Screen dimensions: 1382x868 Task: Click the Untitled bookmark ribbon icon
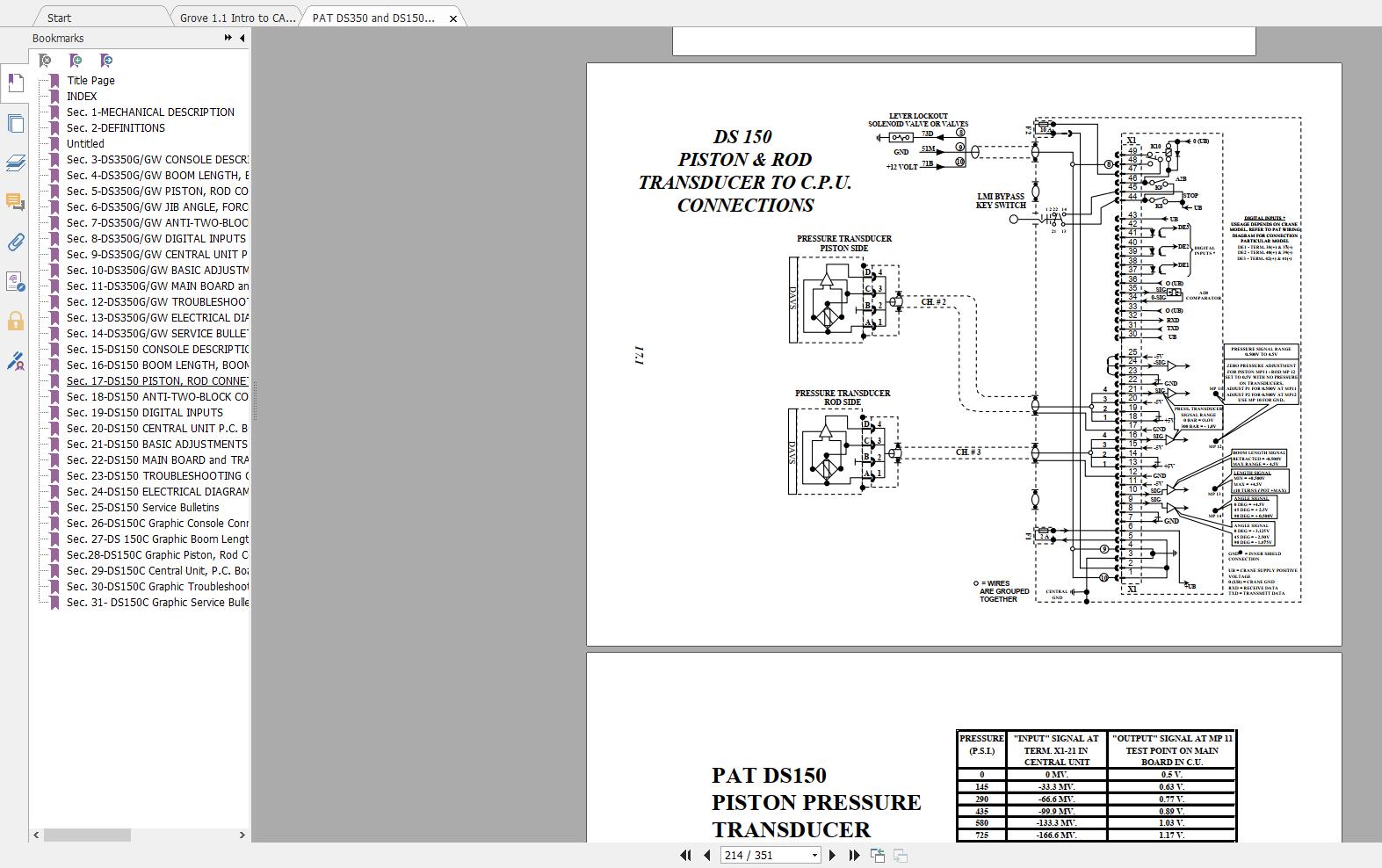(x=54, y=144)
